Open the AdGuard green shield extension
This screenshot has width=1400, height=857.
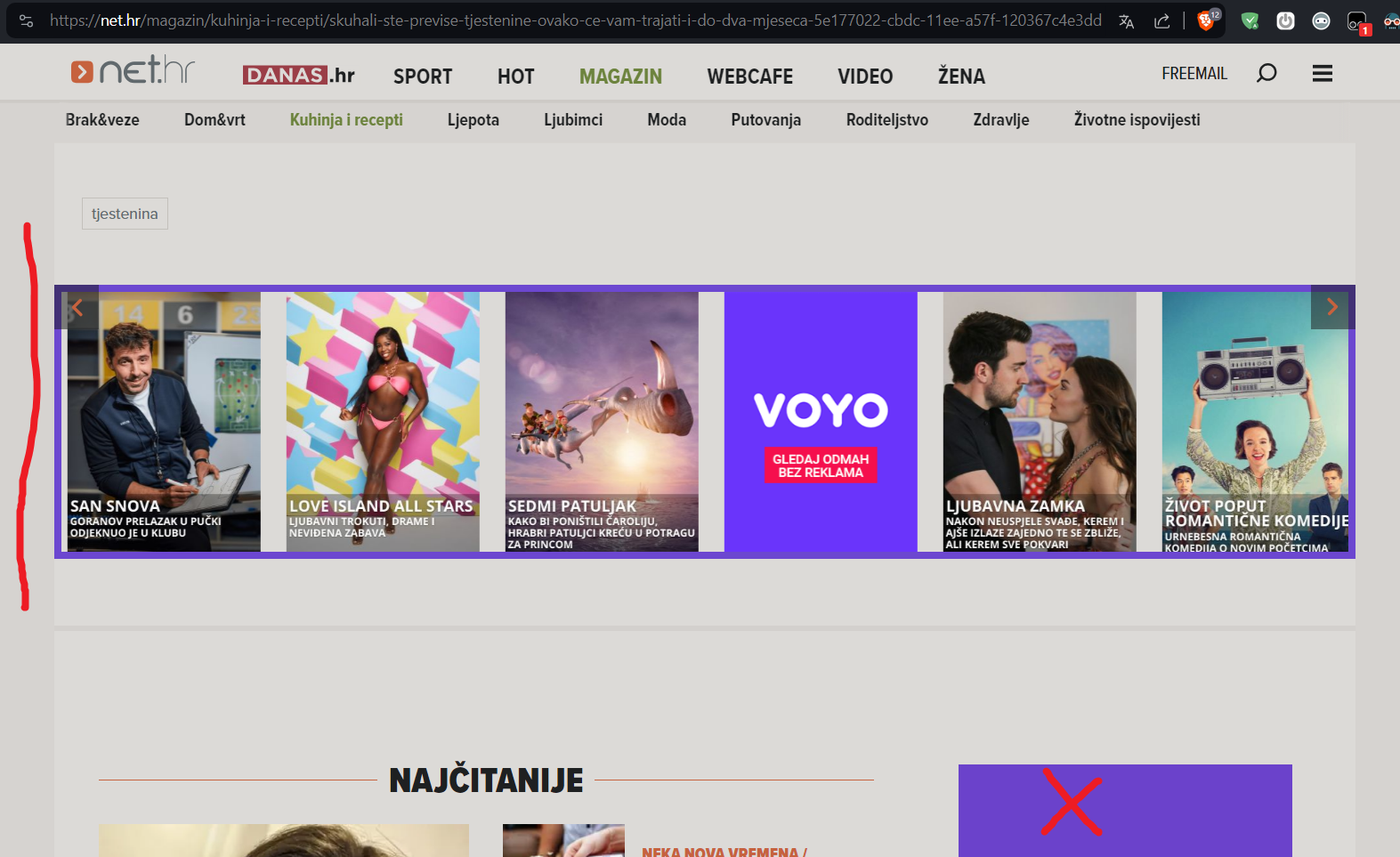1250,21
